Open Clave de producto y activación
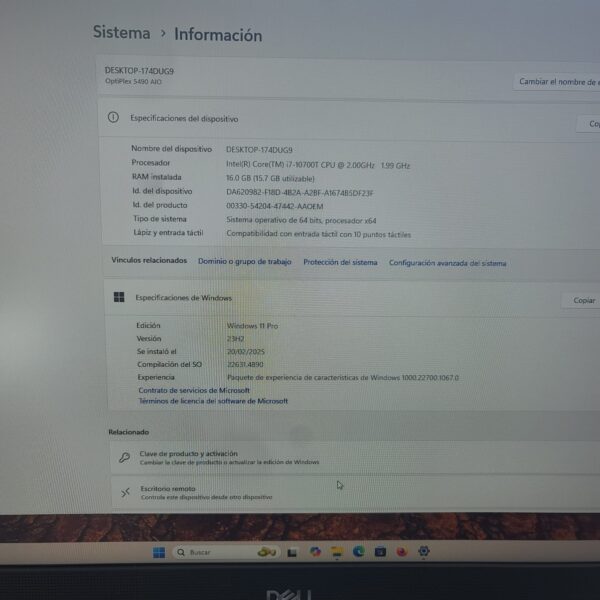 (355, 458)
